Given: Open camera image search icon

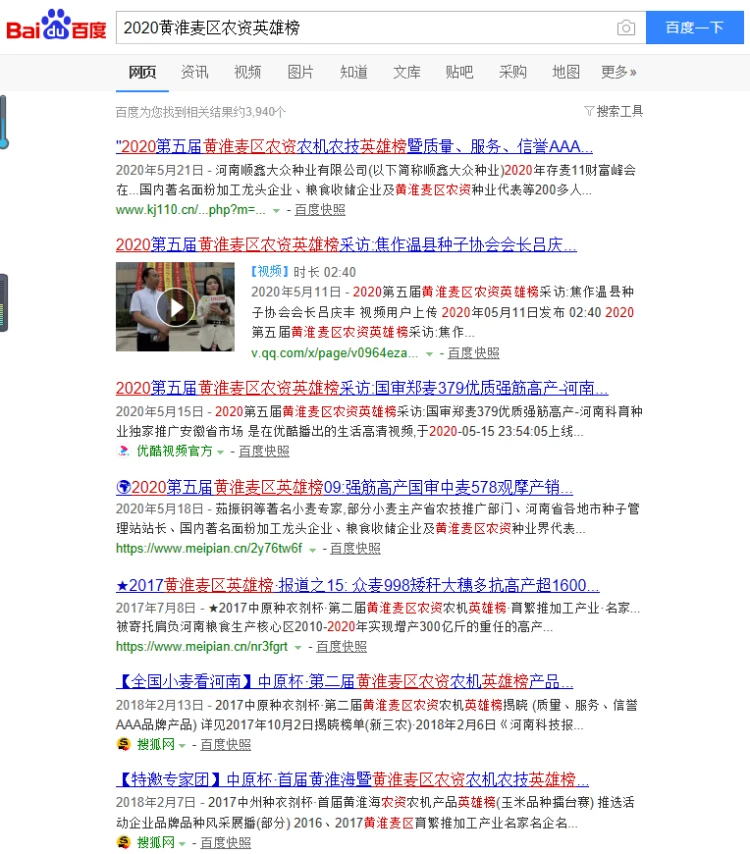Looking at the screenshot, I should tap(626, 27).
